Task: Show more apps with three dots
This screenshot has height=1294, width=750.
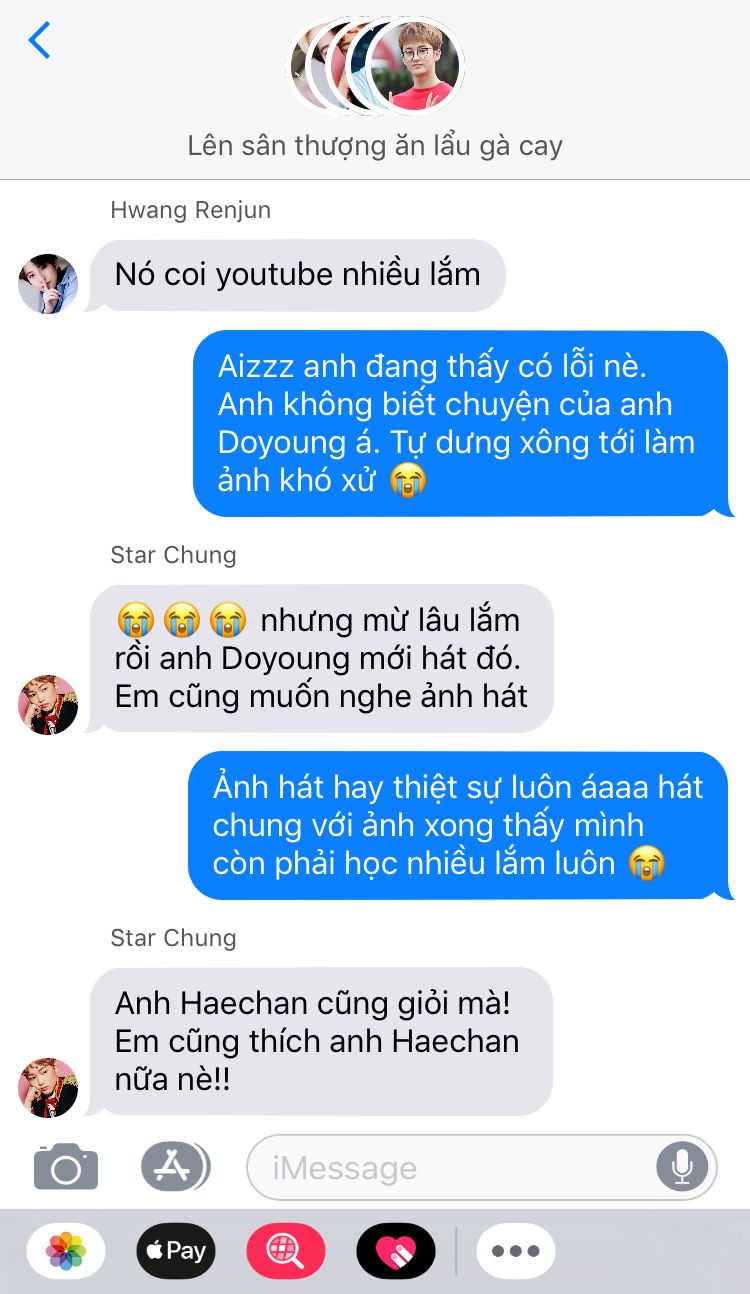Action: coord(516,1250)
